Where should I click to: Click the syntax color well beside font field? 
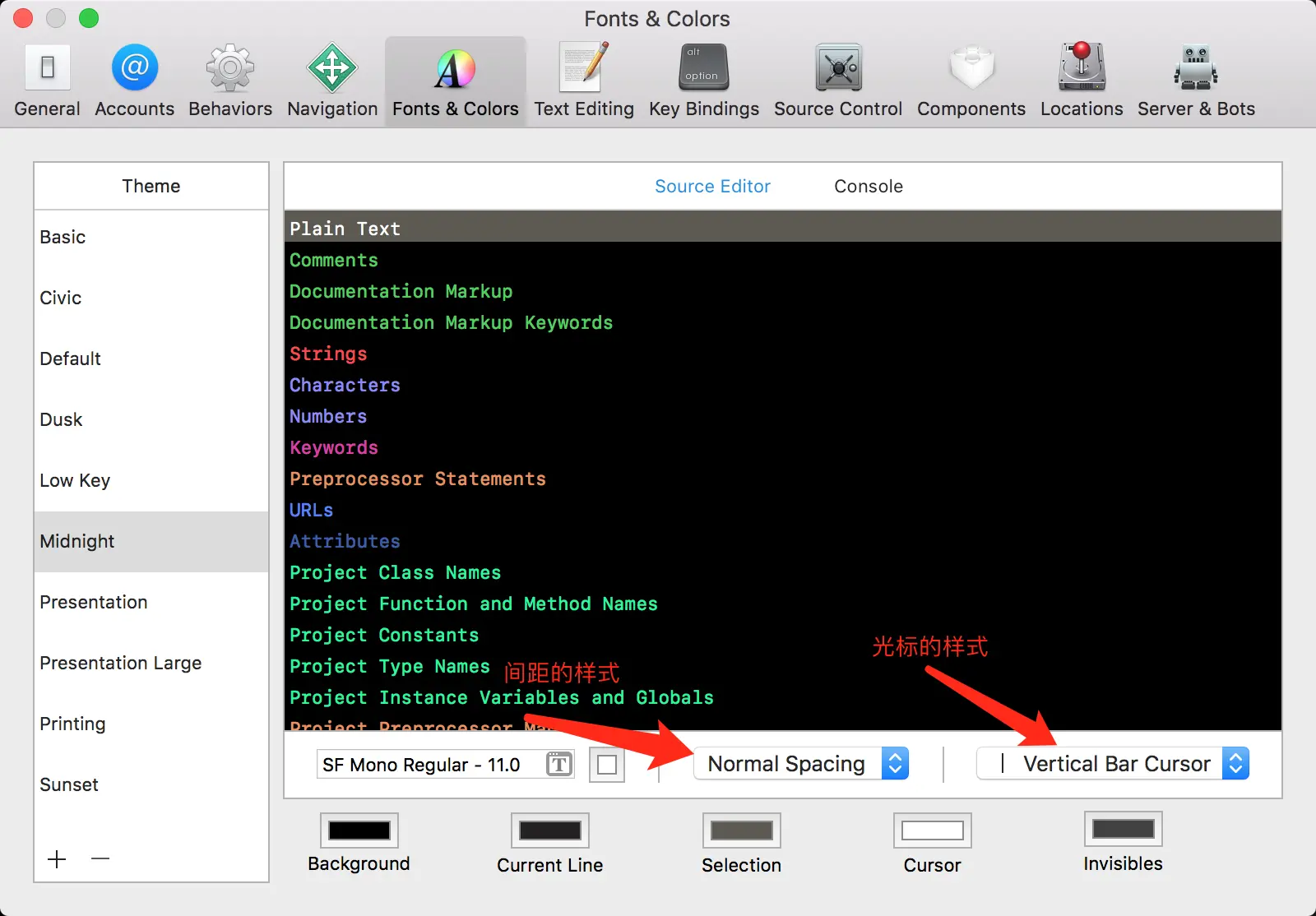coord(607,765)
